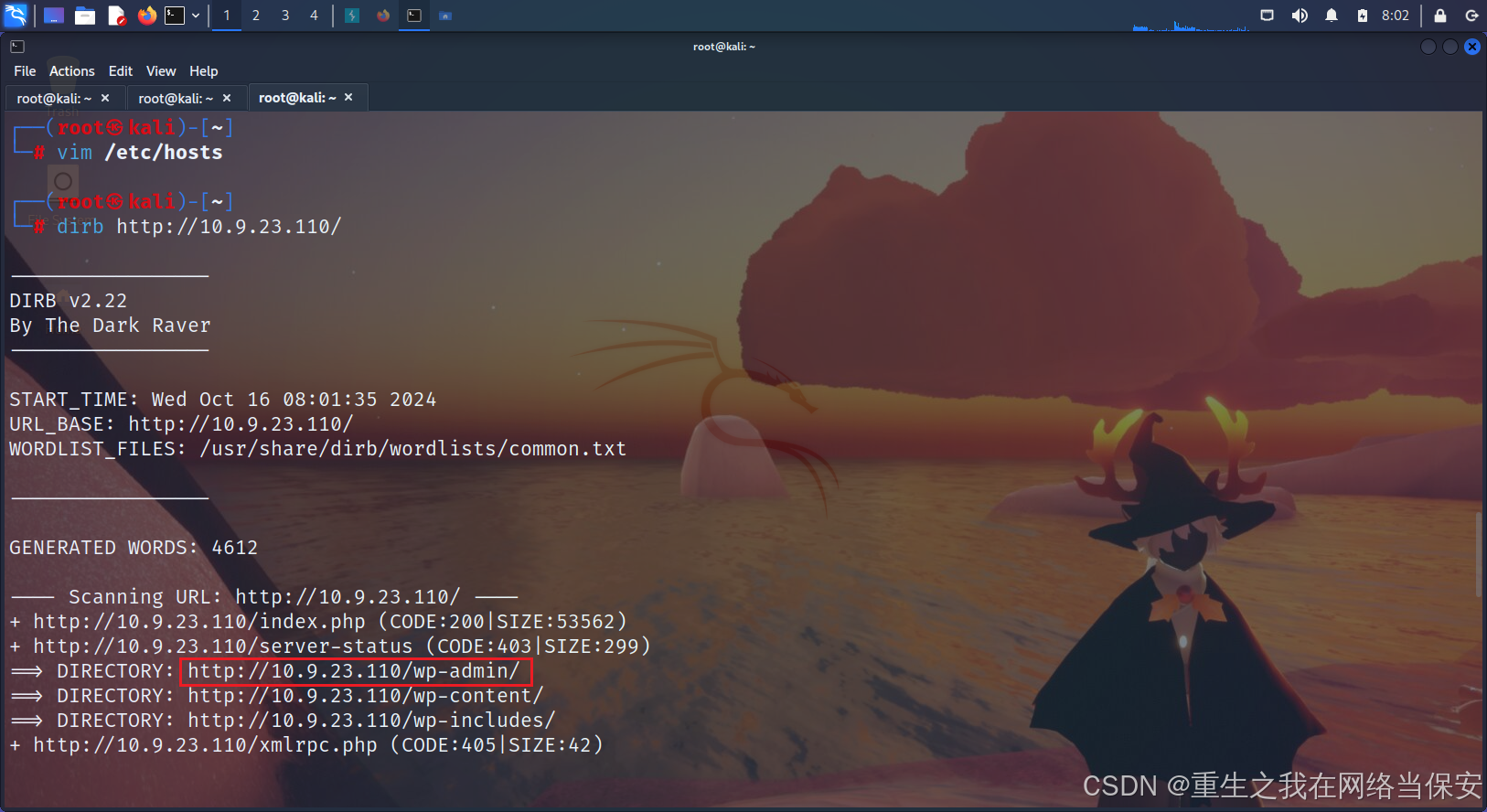This screenshot has width=1487, height=812.
Task: Close the terminal window
Action: pos(1472,47)
